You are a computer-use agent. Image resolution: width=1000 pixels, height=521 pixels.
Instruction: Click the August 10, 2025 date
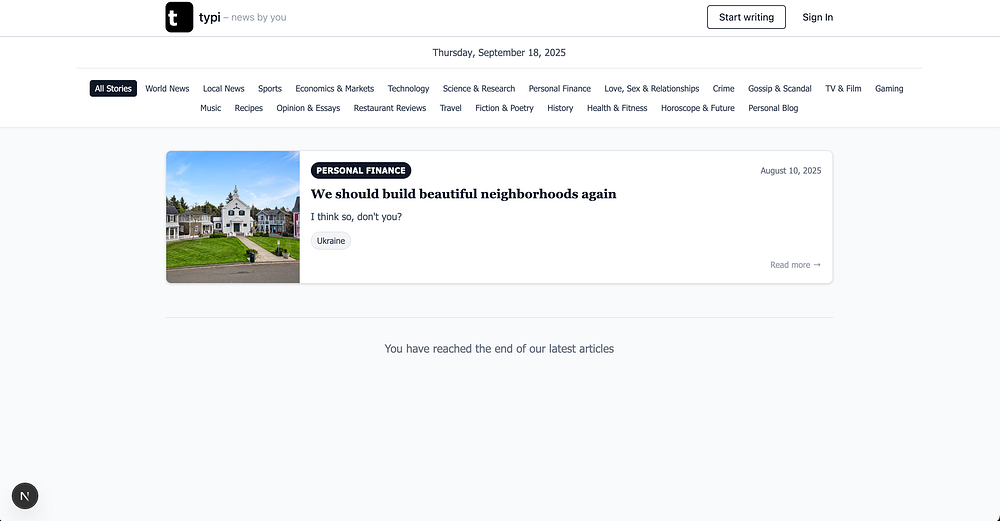click(x=791, y=170)
